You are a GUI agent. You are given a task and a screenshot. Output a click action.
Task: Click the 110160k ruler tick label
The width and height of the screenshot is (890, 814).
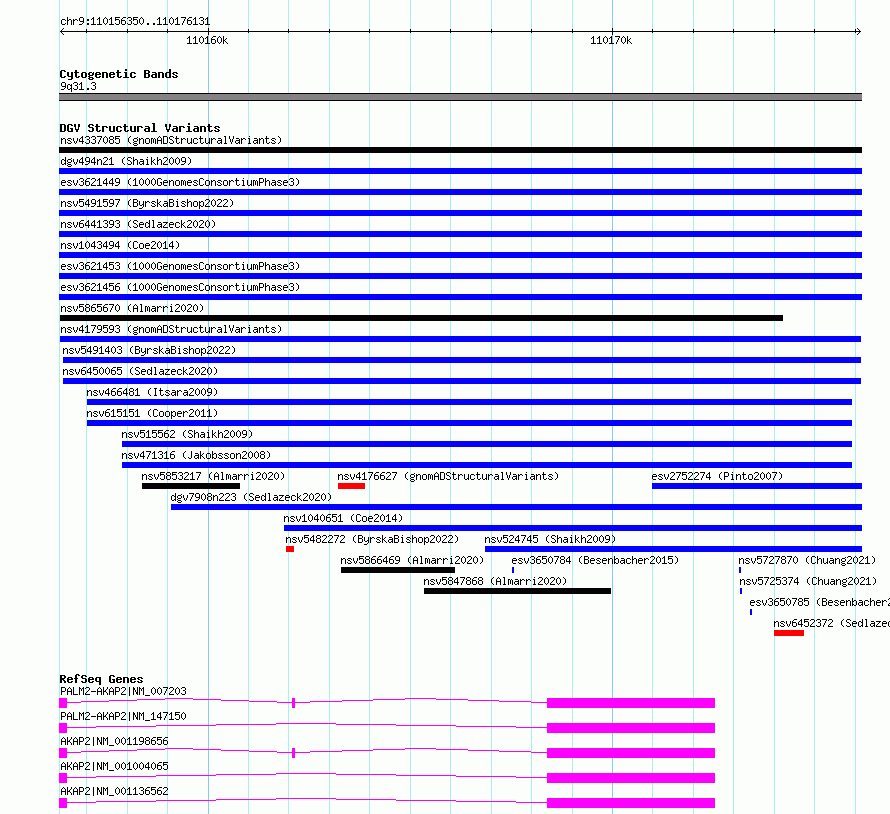pos(207,40)
